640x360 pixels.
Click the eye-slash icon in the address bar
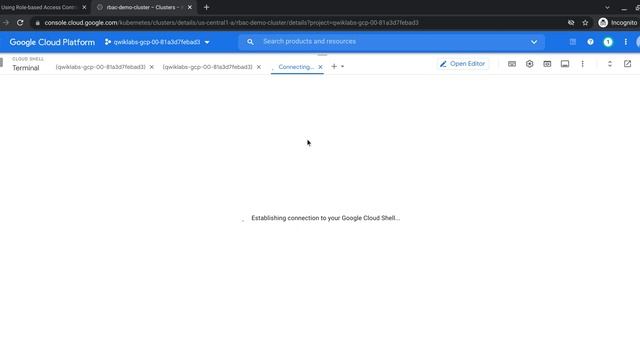[571, 23]
